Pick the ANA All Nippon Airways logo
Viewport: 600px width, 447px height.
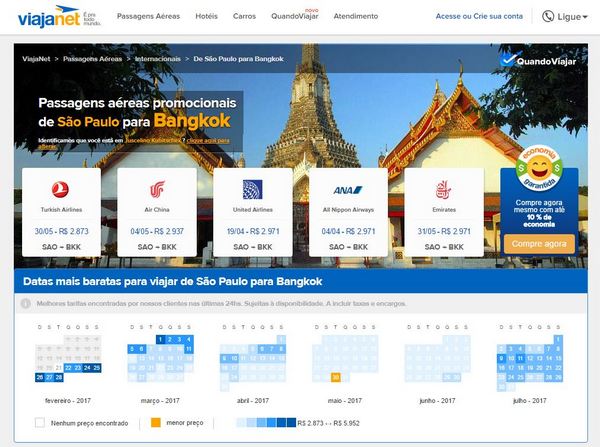coord(348,190)
